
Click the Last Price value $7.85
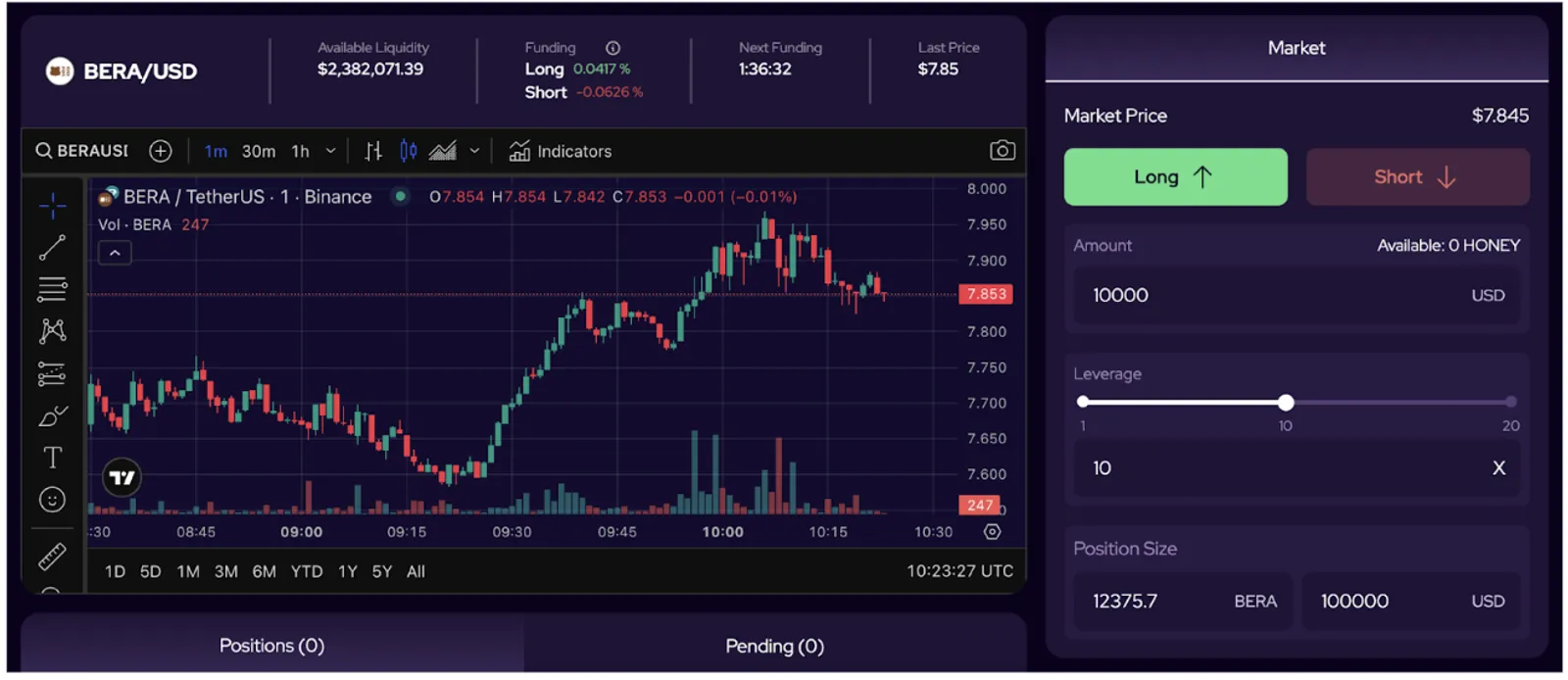[938, 70]
